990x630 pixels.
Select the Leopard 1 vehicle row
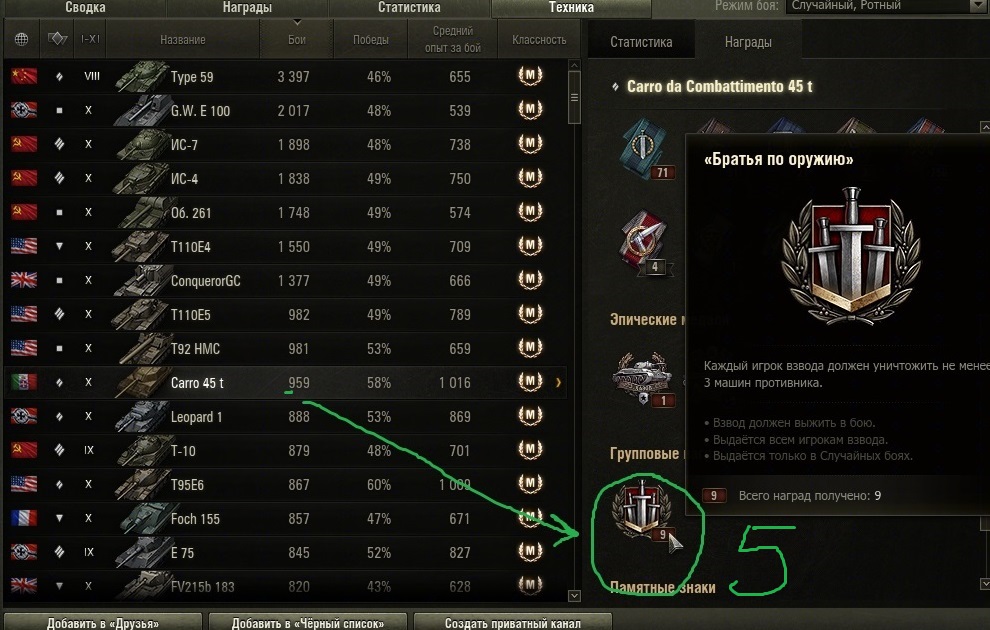[x=285, y=417]
